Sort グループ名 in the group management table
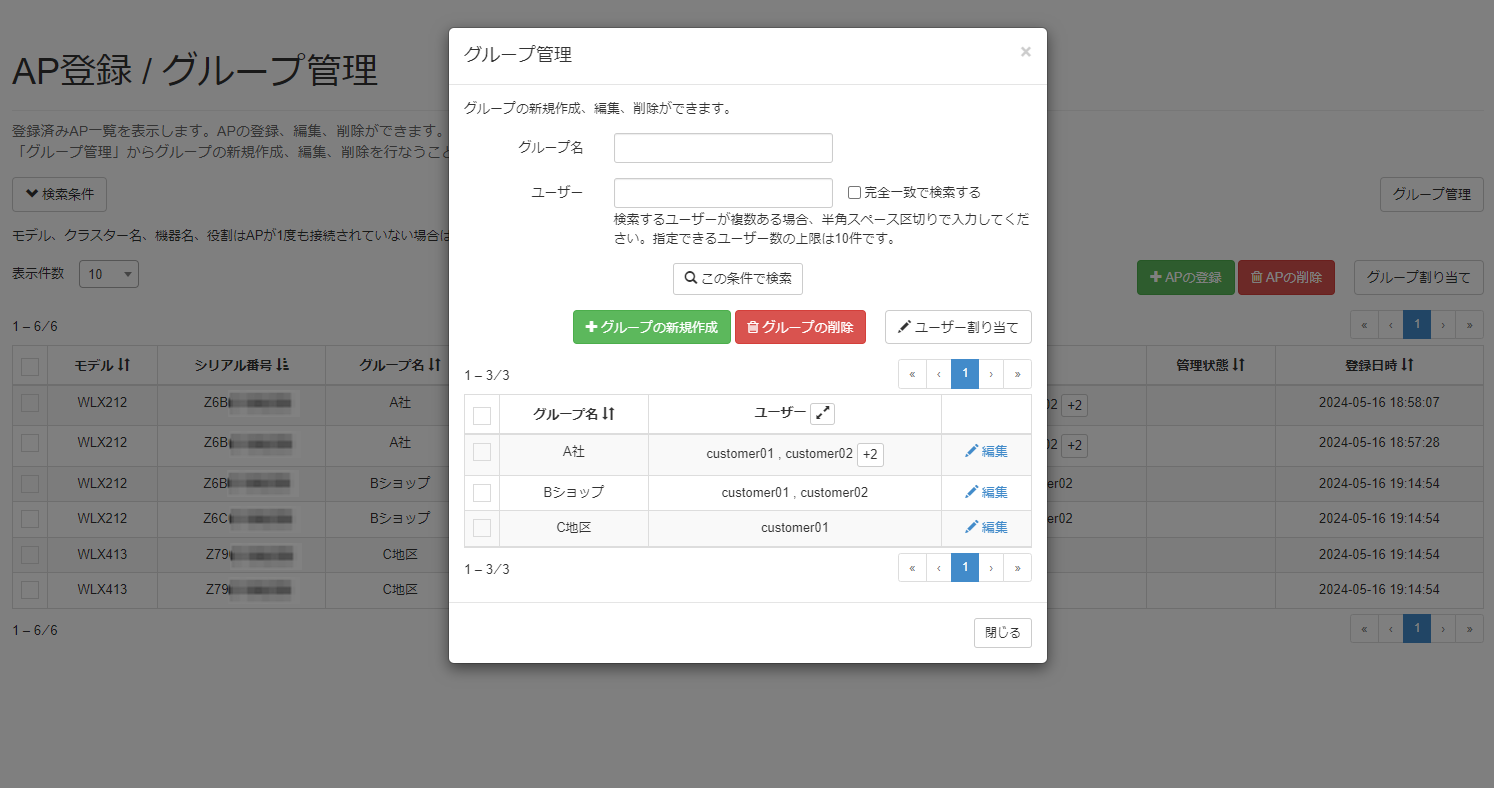The height and width of the screenshot is (788, 1494). coord(609,413)
